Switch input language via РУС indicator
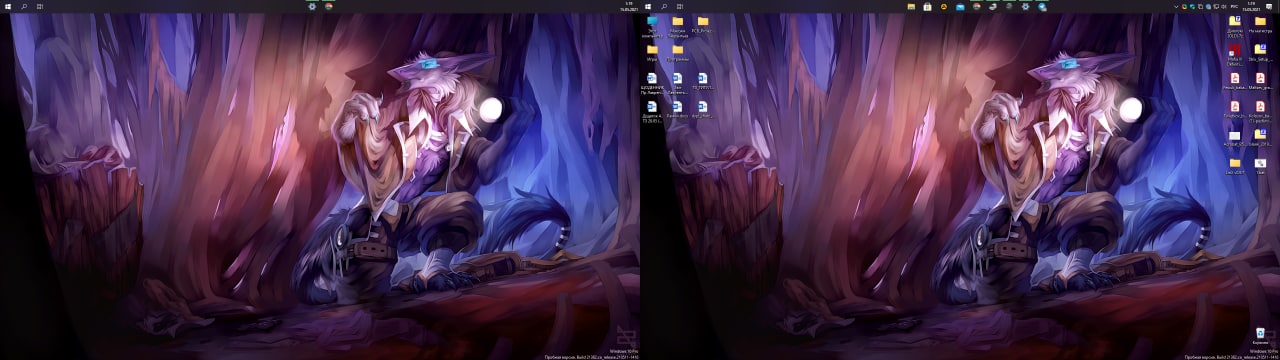Image resolution: width=1280 pixels, height=360 pixels. point(1234,6)
